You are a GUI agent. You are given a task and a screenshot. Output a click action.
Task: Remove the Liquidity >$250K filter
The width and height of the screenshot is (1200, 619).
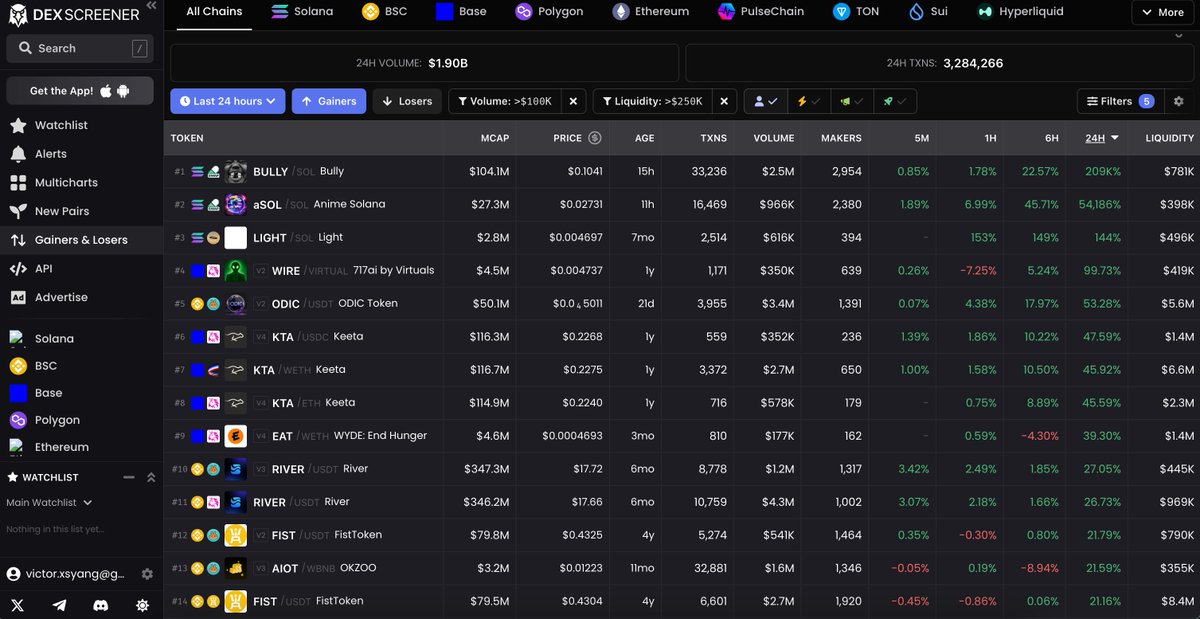(x=725, y=101)
